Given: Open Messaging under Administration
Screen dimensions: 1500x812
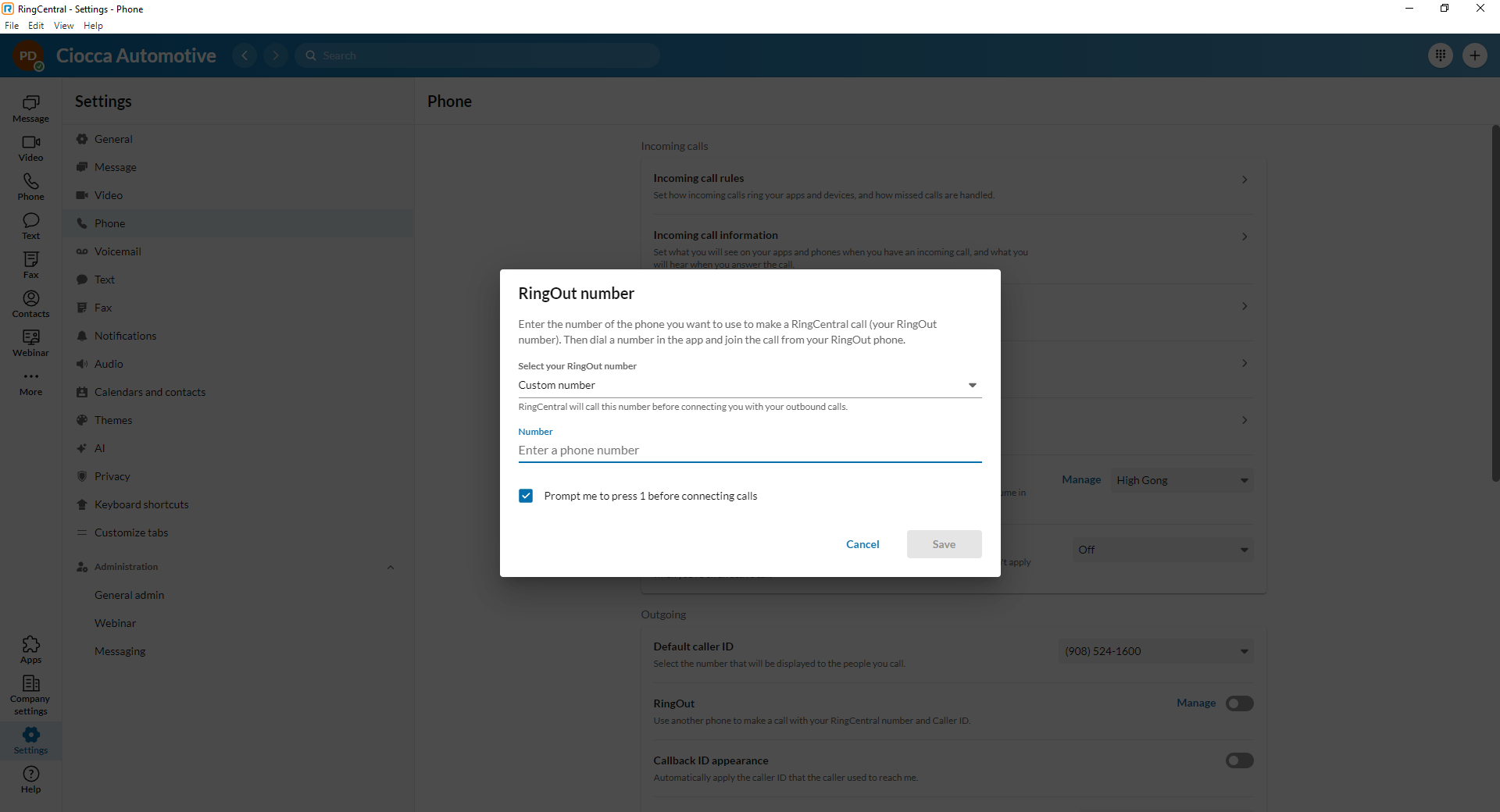Looking at the screenshot, I should click(x=238, y=651).
